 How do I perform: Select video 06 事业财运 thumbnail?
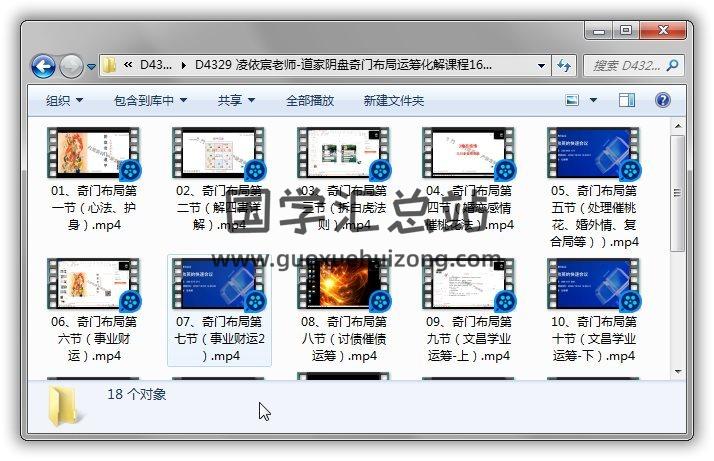(x=94, y=285)
